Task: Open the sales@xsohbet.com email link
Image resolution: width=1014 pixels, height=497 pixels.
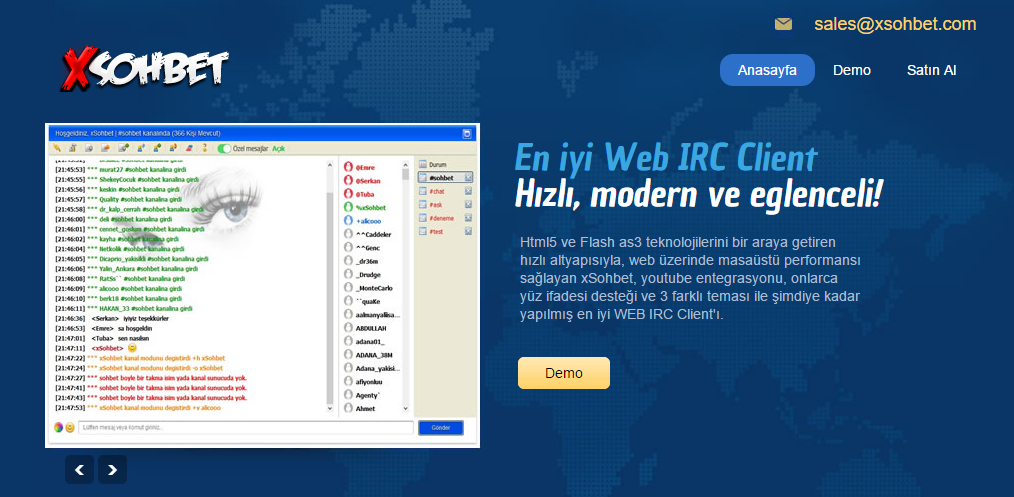Action: pos(895,25)
